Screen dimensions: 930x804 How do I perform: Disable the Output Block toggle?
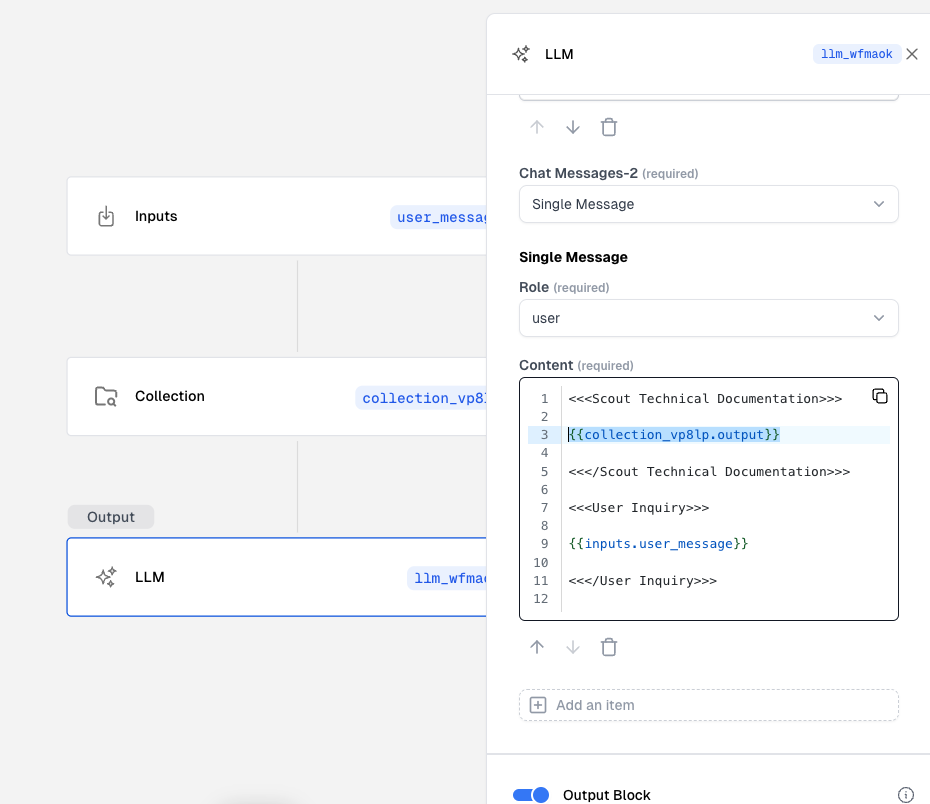(x=531, y=795)
